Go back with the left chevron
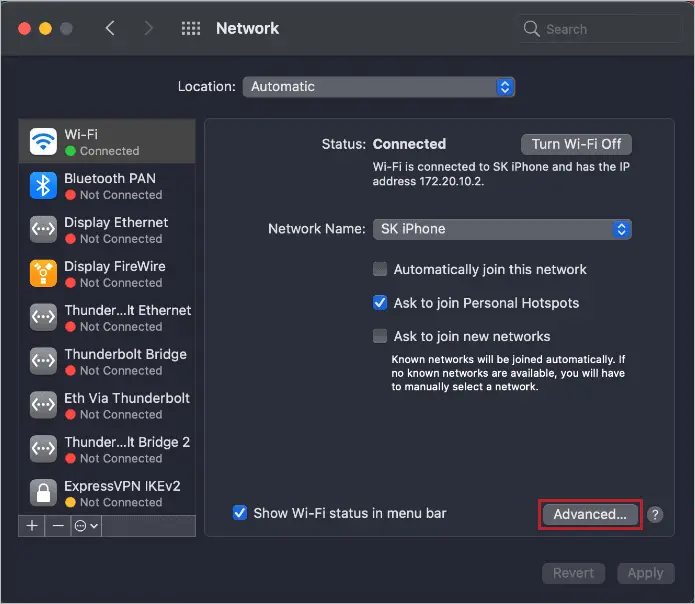The height and width of the screenshot is (604, 695). point(110,28)
